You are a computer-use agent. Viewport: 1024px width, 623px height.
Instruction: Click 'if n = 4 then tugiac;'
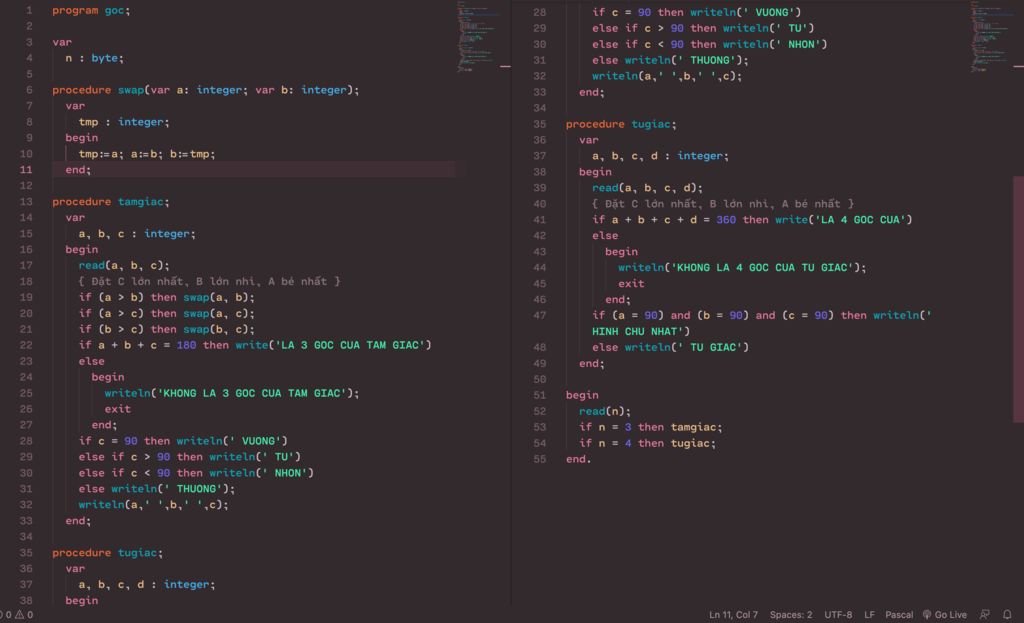647,443
